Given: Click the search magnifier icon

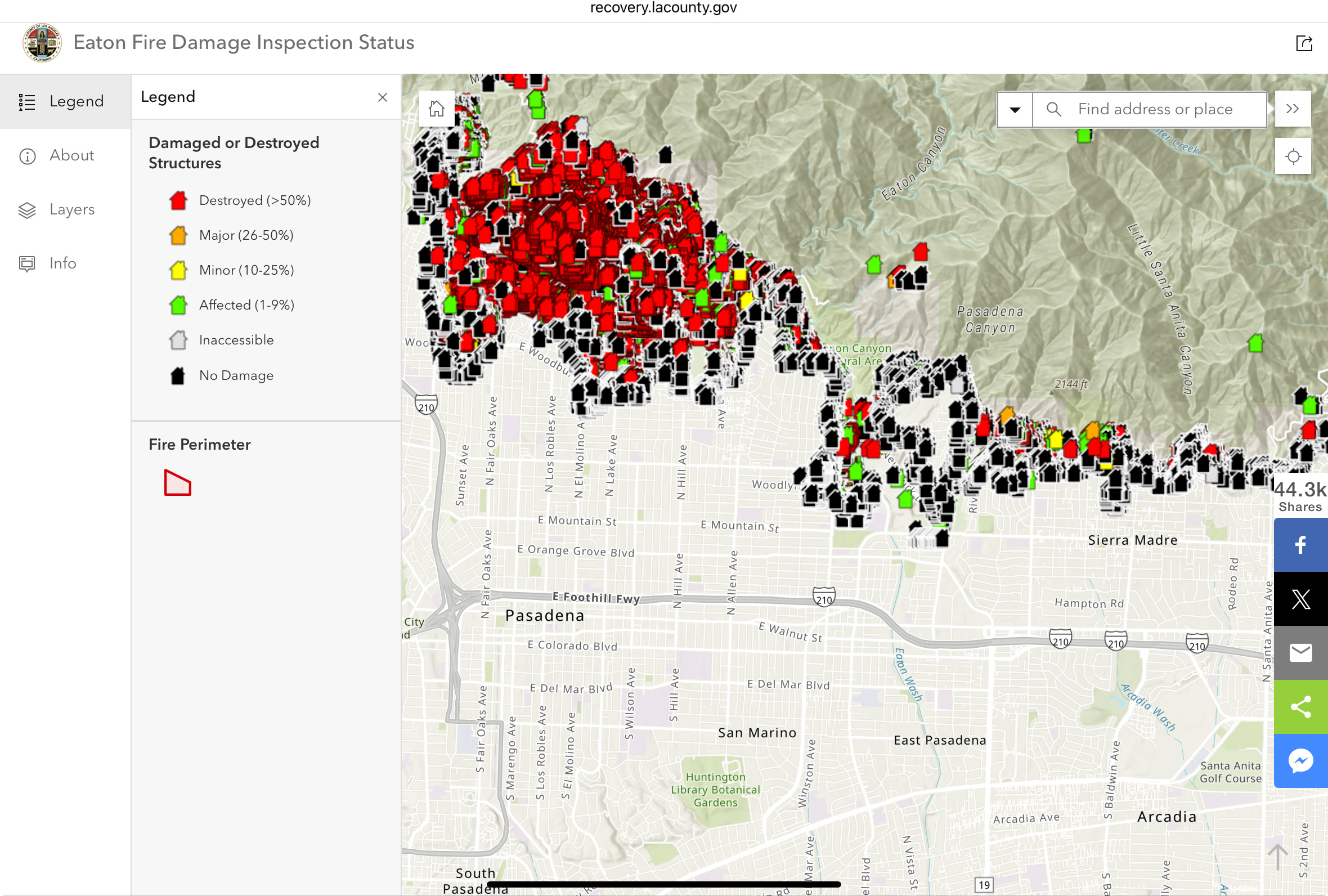Looking at the screenshot, I should [x=1054, y=109].
